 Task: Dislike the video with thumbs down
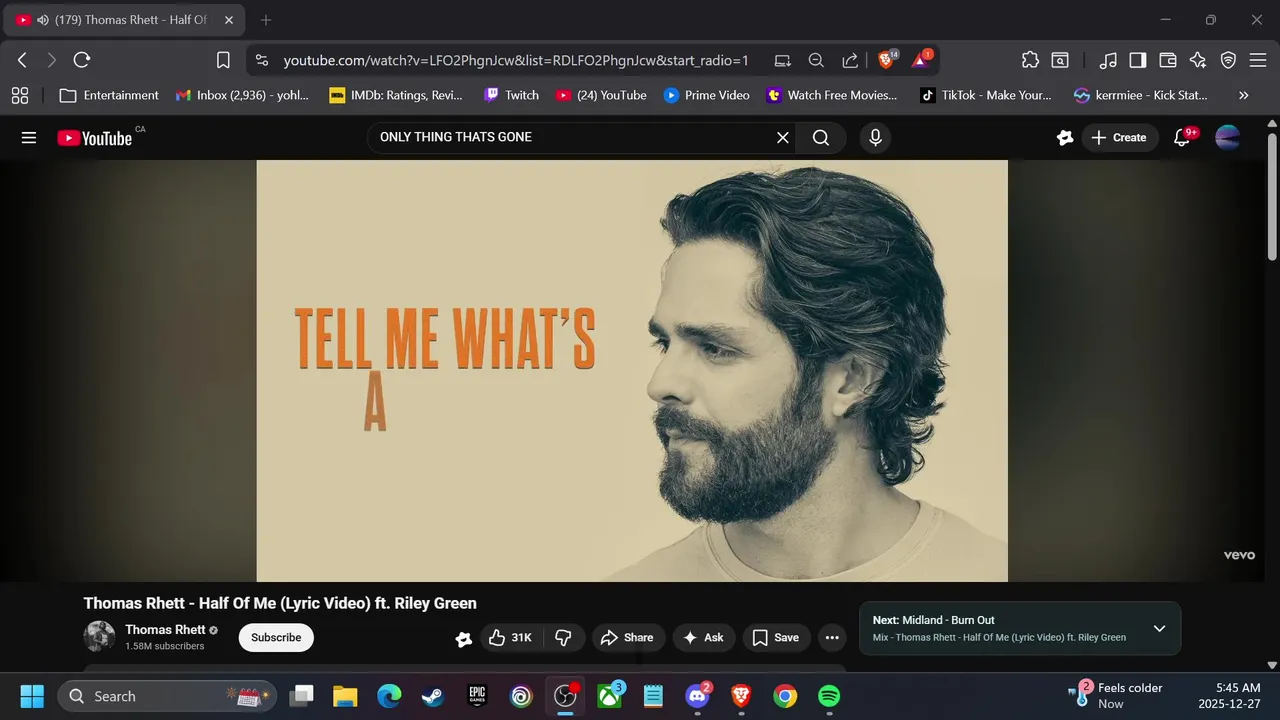[x=563, y=637]
